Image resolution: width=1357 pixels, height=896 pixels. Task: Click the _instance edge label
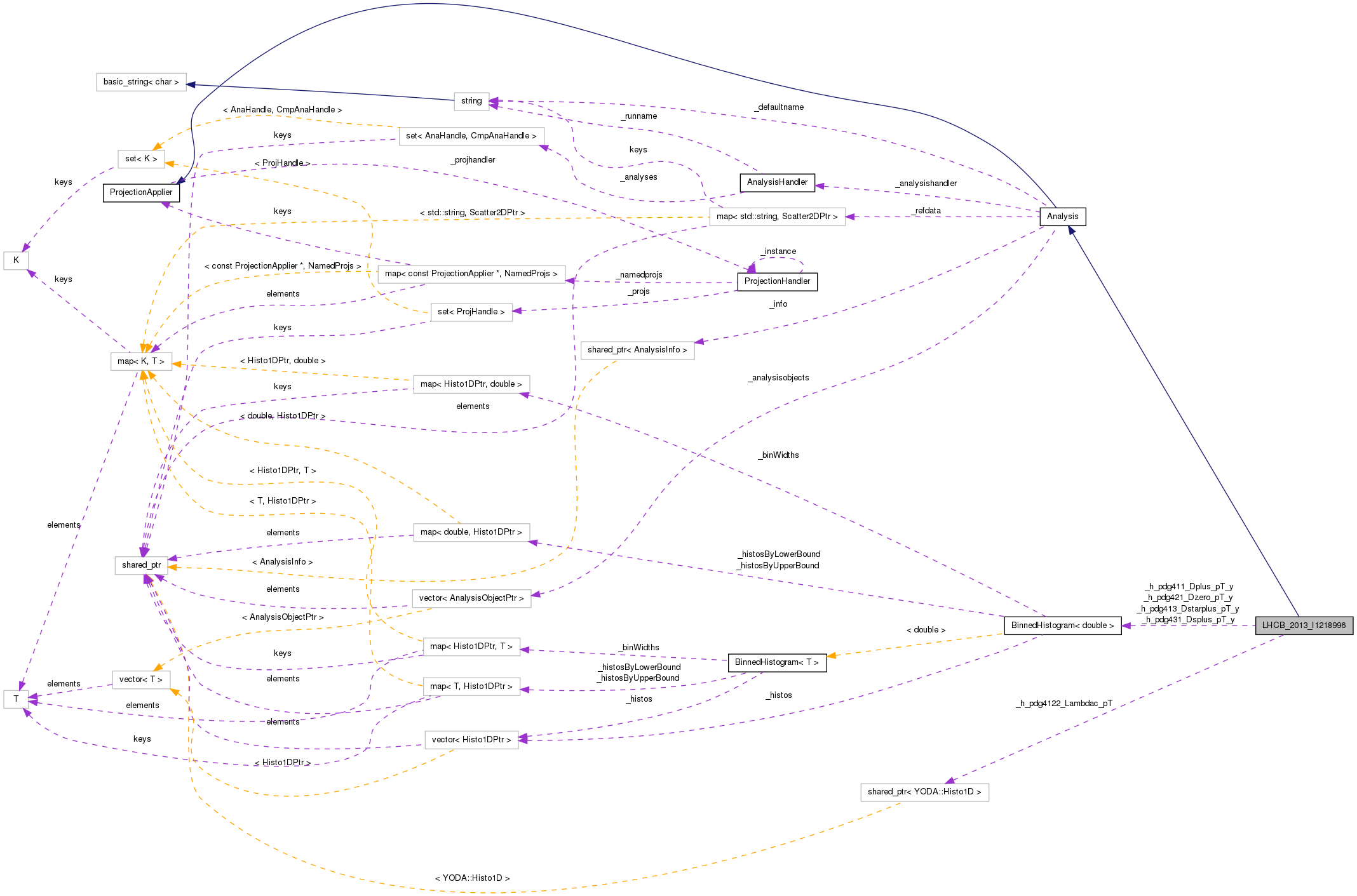pos(779,251)
